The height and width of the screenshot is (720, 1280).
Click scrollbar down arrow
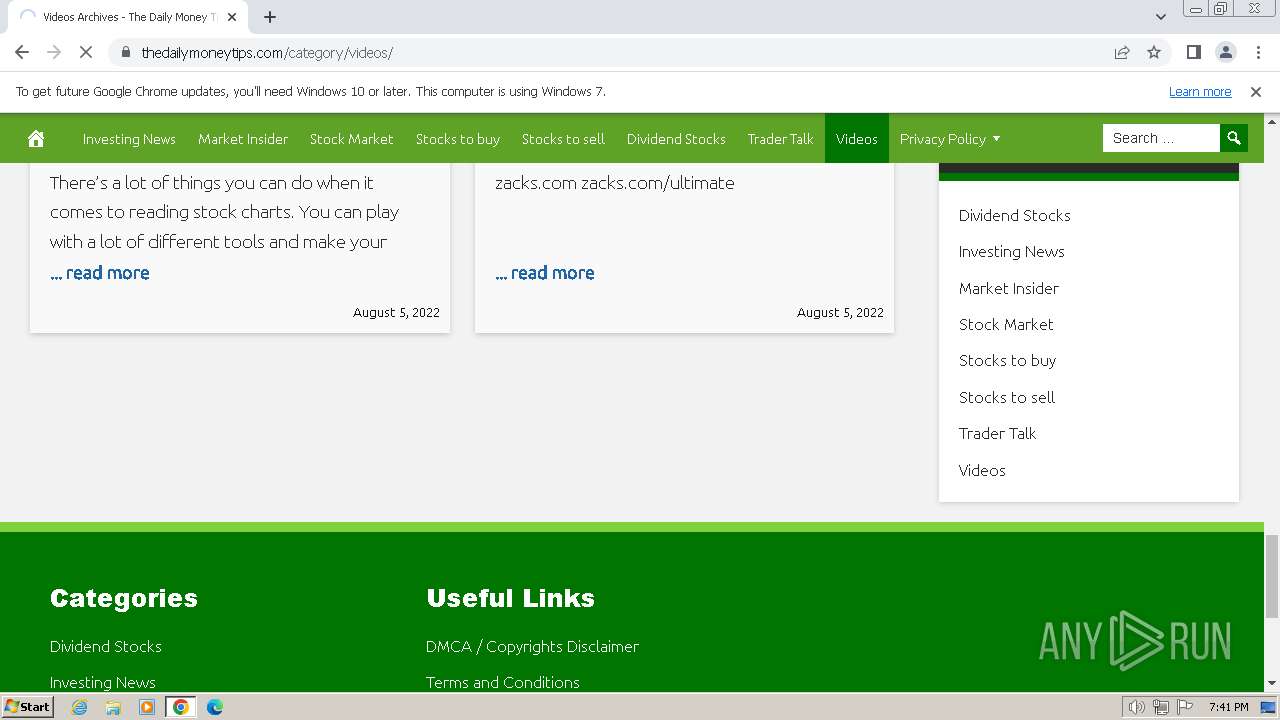[1272, 684]
